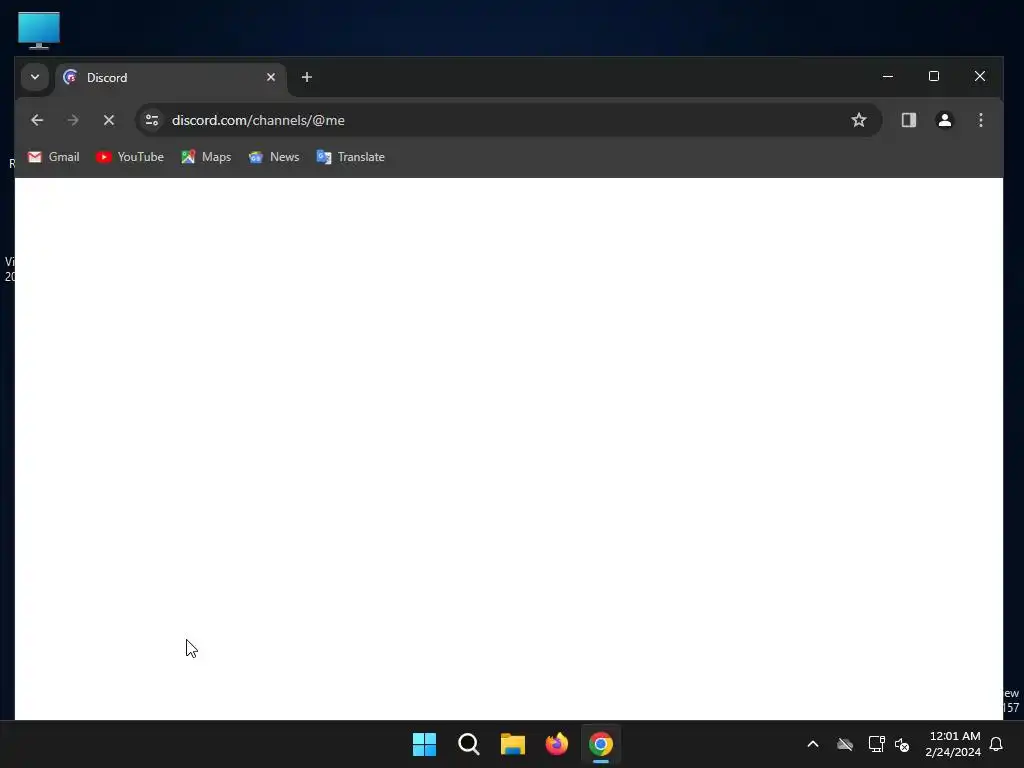Launch Firefox from taskbar

click(x=557, y=744)
